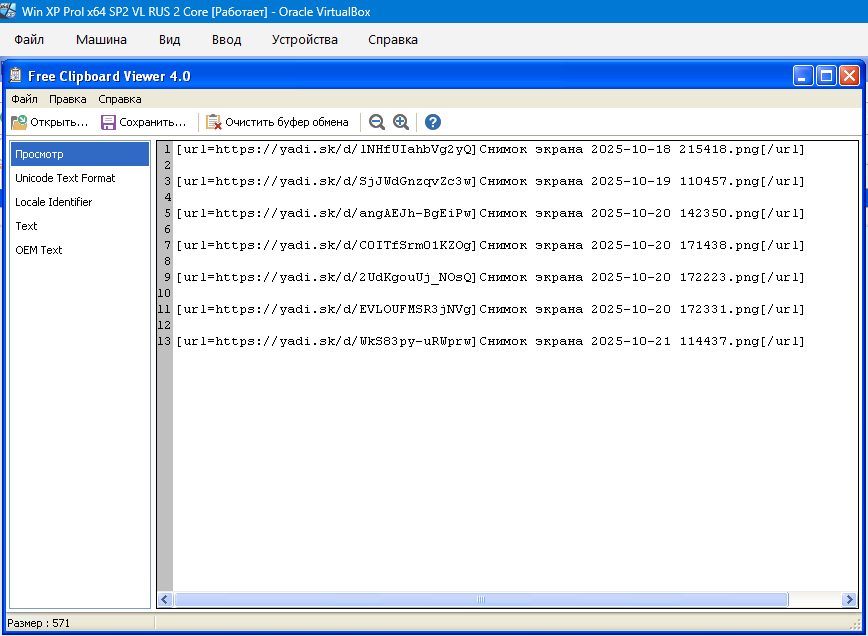Click the VirtualBox window title icon
The width and height of the screenshot is (868, 636).
click(x=10, y=11)
